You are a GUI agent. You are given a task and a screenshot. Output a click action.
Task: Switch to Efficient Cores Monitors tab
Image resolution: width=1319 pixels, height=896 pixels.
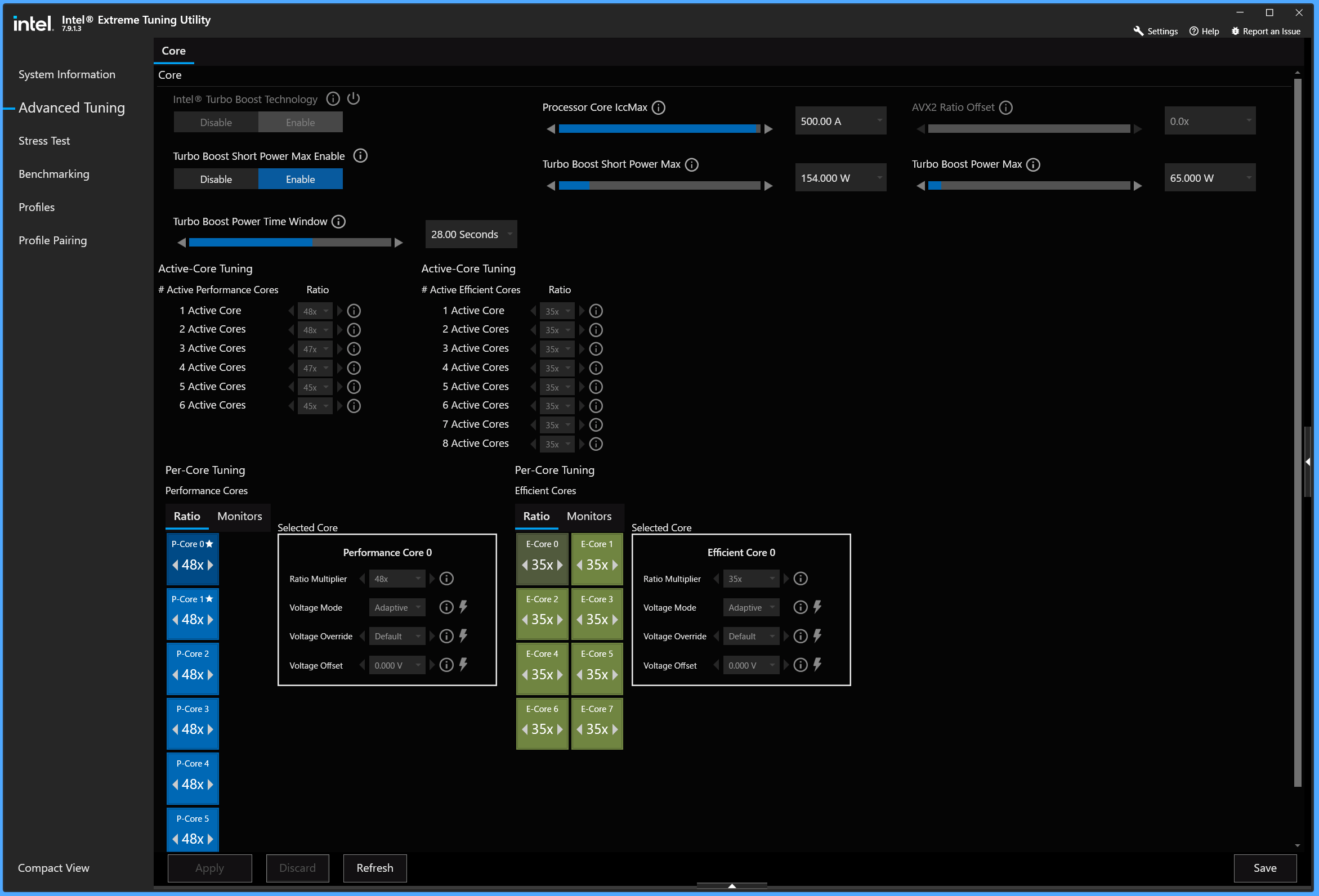click(x=589, y=516)
